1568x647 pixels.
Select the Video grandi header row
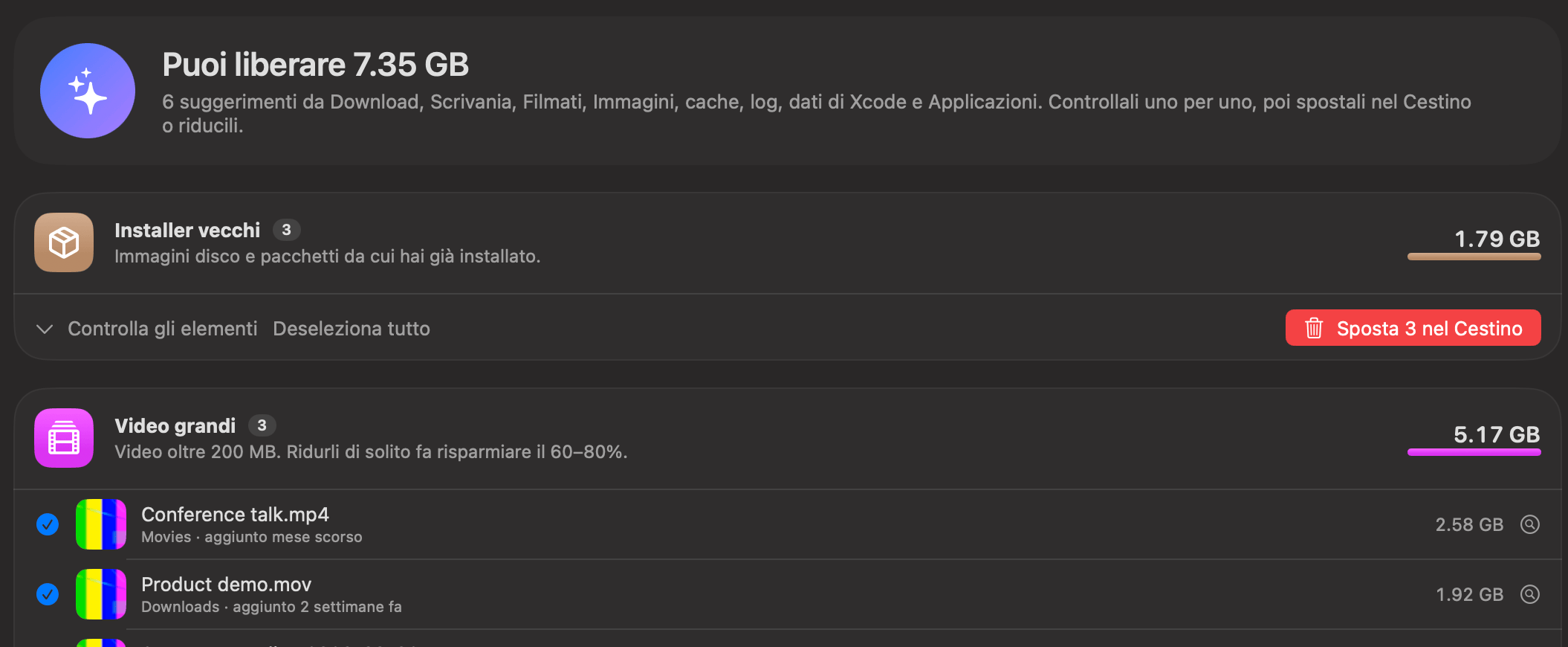[788, 439]
